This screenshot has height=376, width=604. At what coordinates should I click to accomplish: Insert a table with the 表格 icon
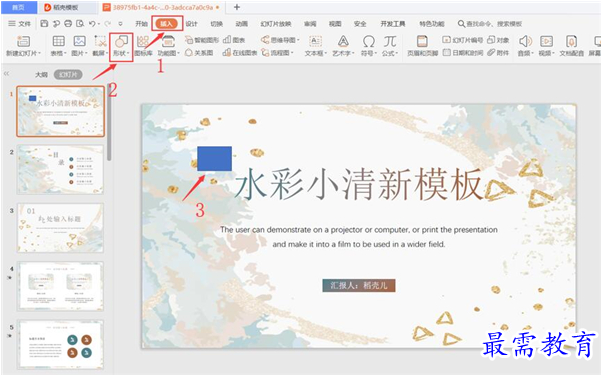[59, 41]
